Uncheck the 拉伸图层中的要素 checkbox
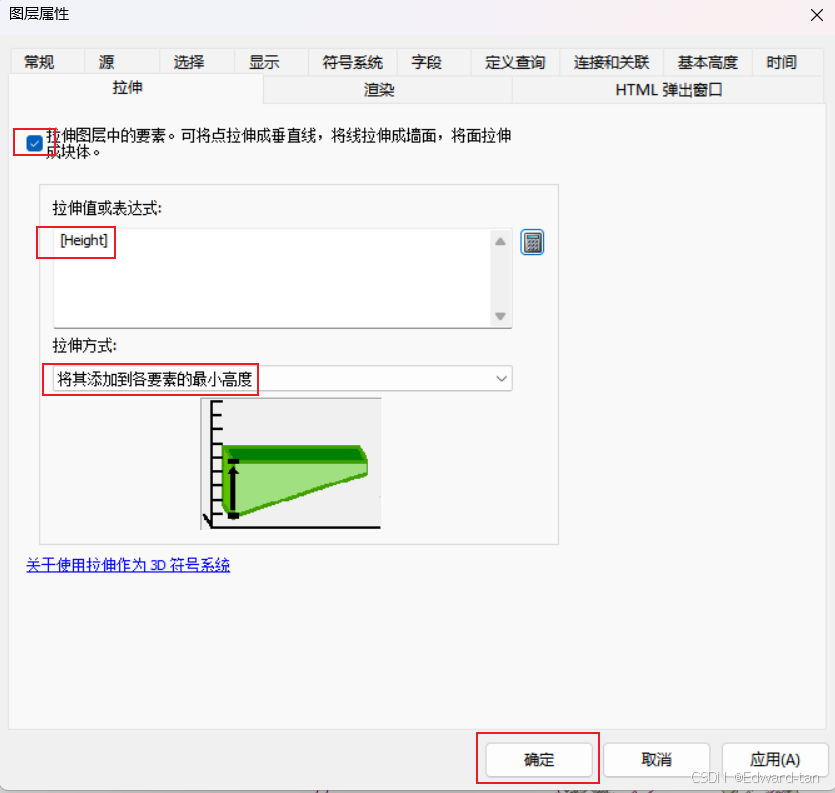The width and height of the screenshot is (835, 793). click(35, 143)
